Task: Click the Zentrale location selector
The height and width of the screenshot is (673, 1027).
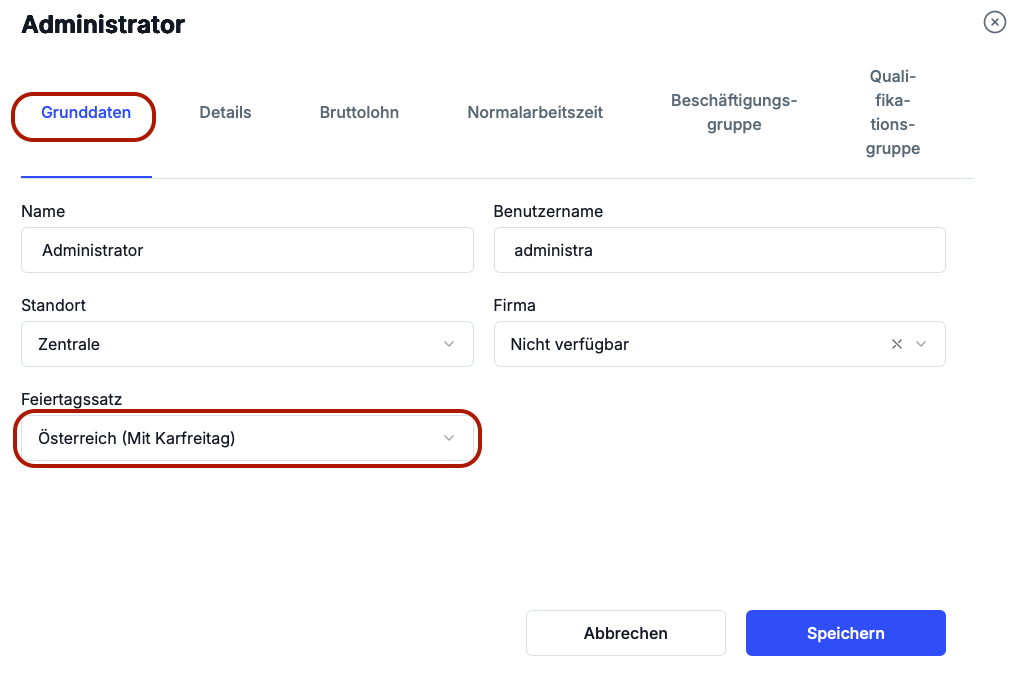Action: 230,344
